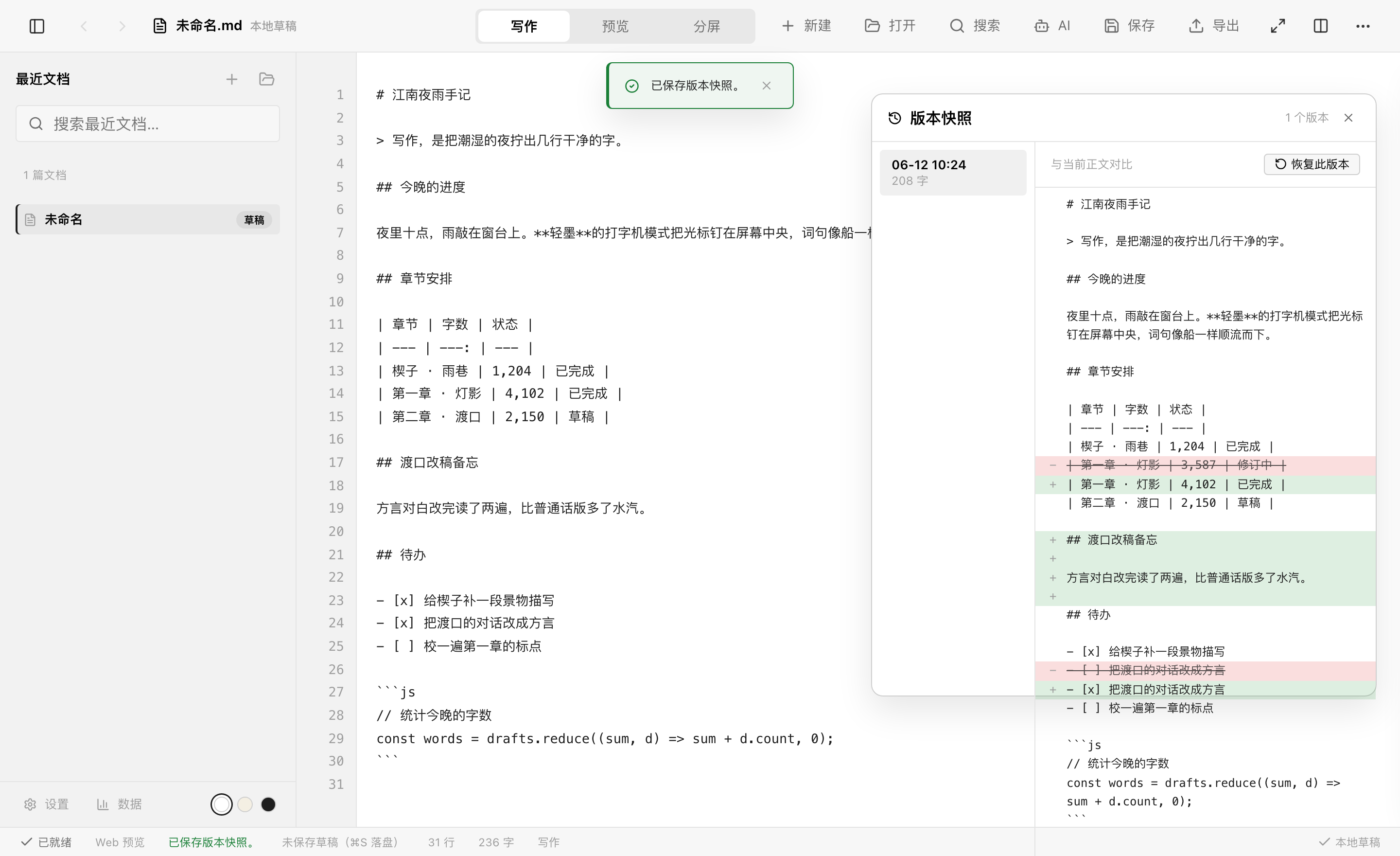Toggle the sidebar panel icon
The image size is (1400, 856).
click(x=37, y=26)
